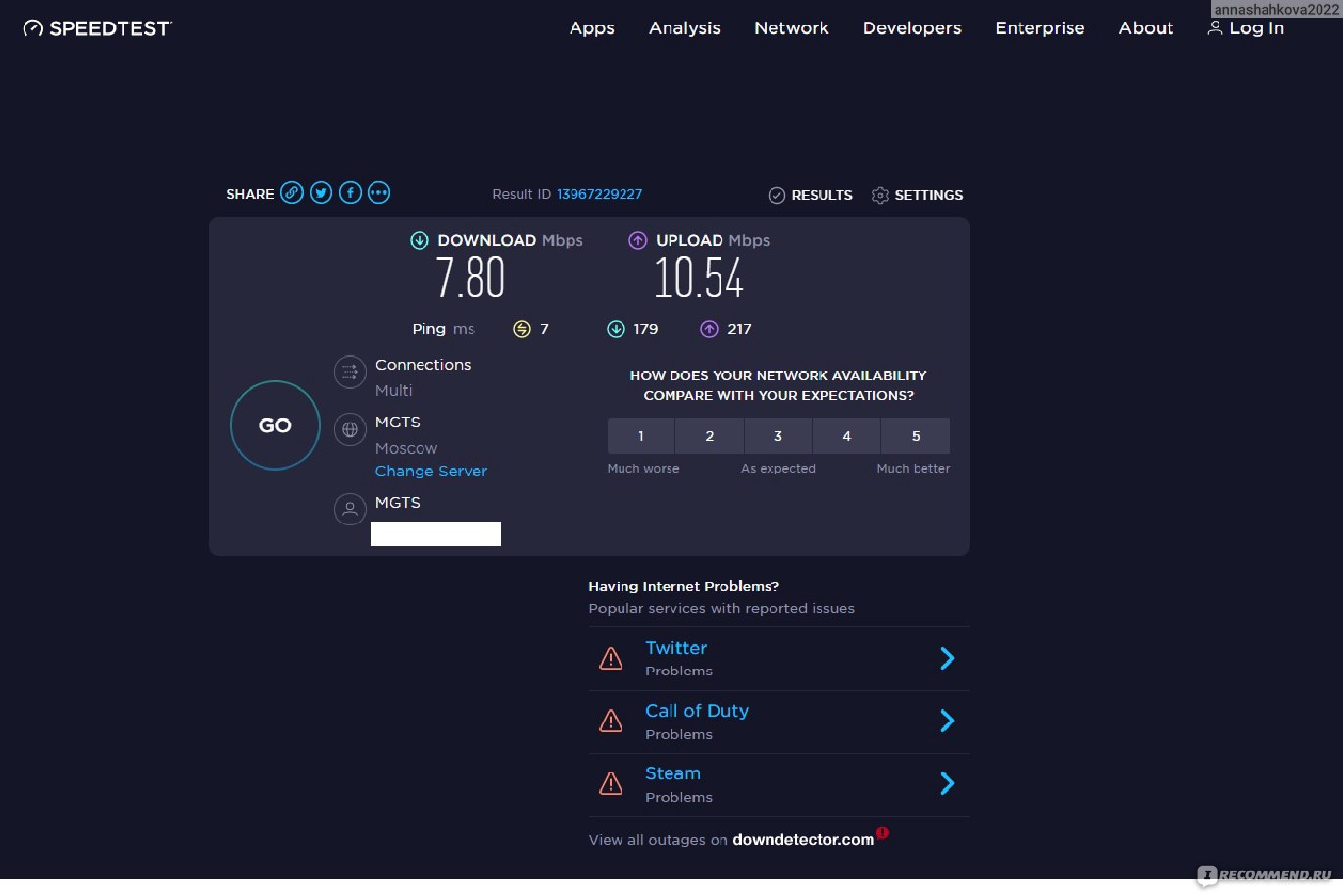Image resolution: width=1343 pixels, height=896 pixels.
Task: Open the Call of Duty outage link
Action: coord(697,711)
